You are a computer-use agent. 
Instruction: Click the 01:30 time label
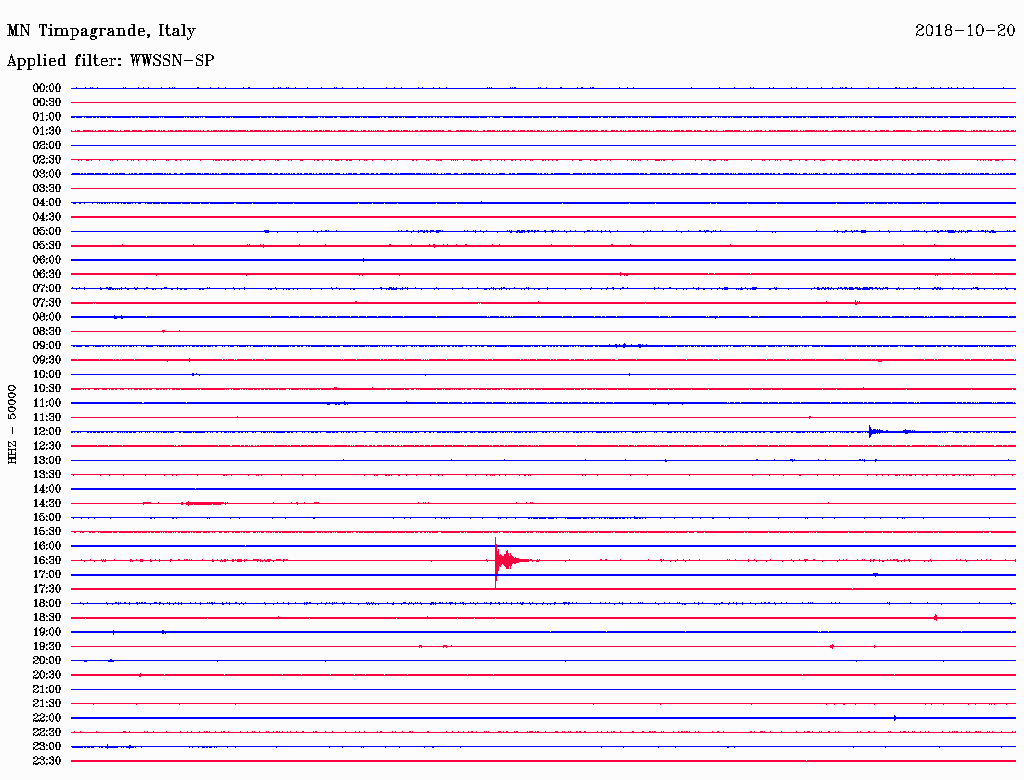point(47,131)
